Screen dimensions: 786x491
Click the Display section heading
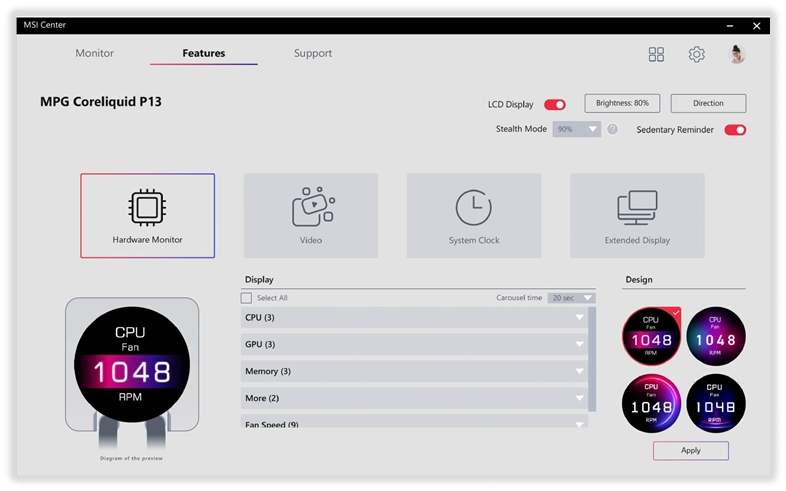(259, 280)
